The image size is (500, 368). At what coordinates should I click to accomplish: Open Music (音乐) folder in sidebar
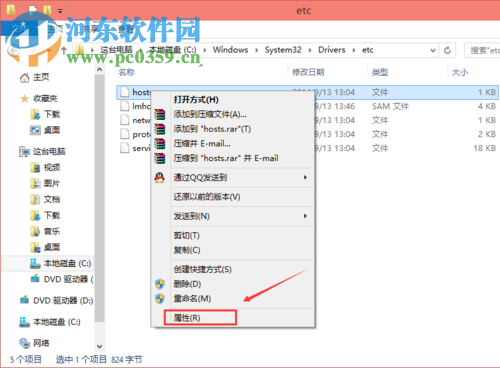[52, 231]
